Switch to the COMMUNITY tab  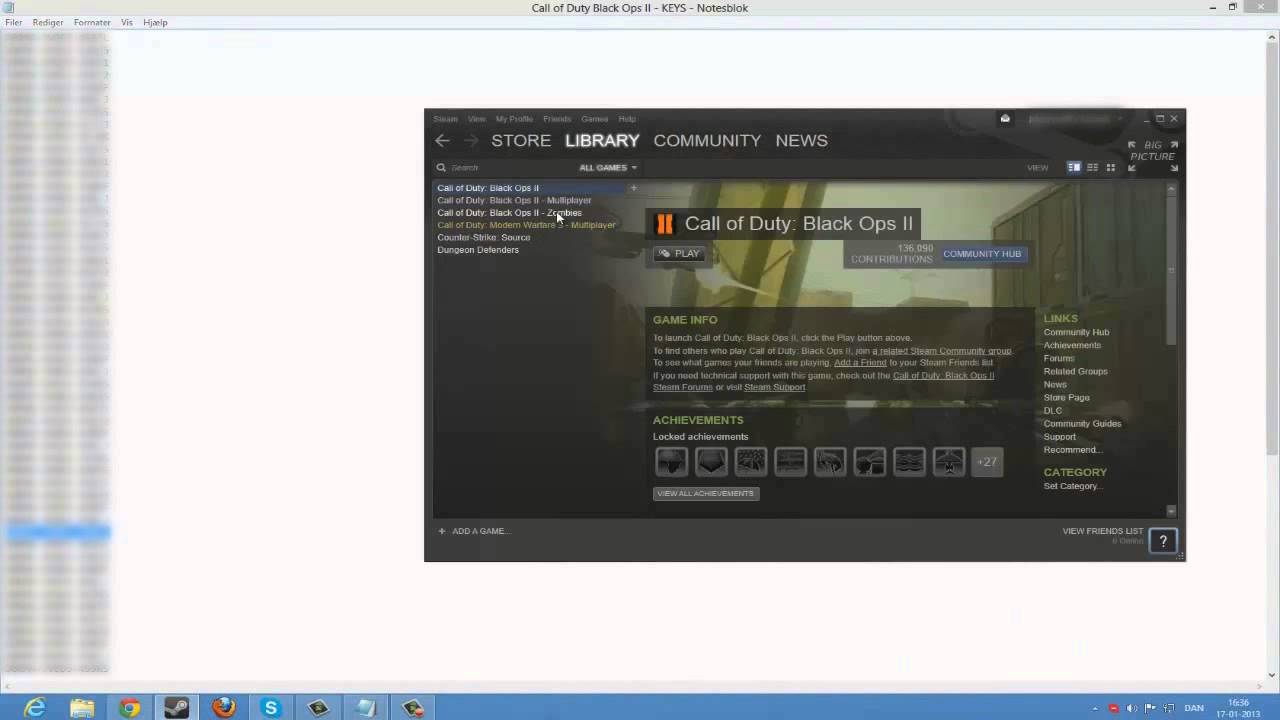pos(707,141)
